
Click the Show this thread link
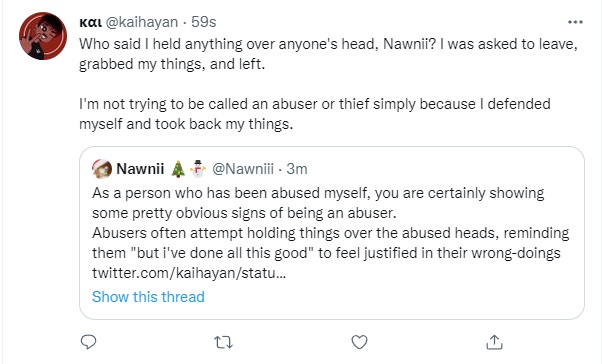(x=148, y=297)
